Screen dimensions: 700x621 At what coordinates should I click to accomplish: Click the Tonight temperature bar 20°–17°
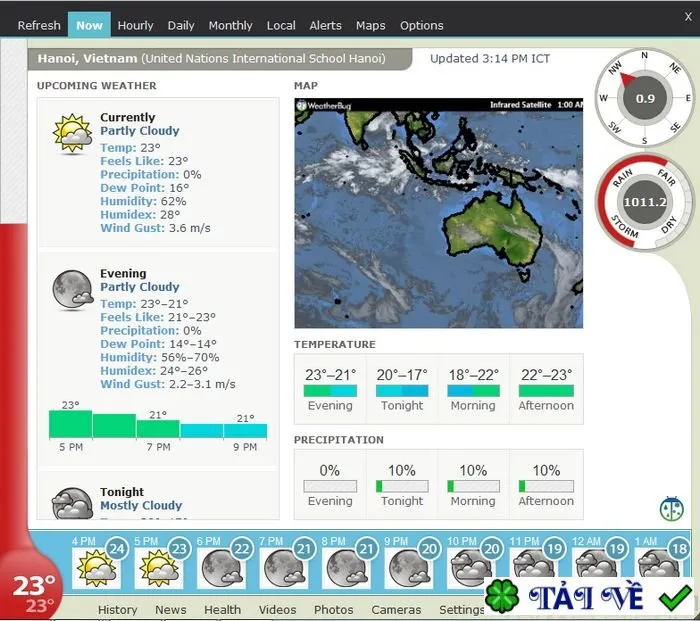pyautogui.click(x=402, y=391)
